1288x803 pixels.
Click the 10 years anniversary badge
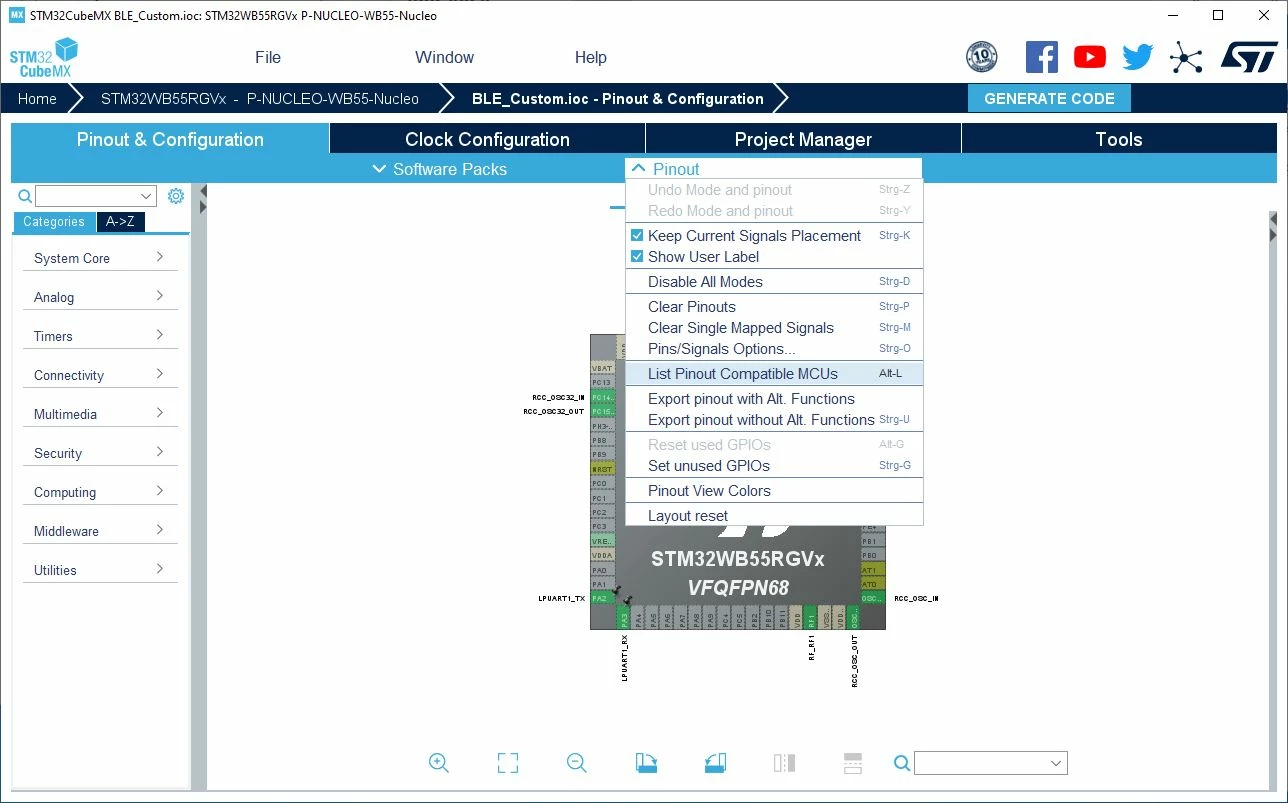coord(982,57)
